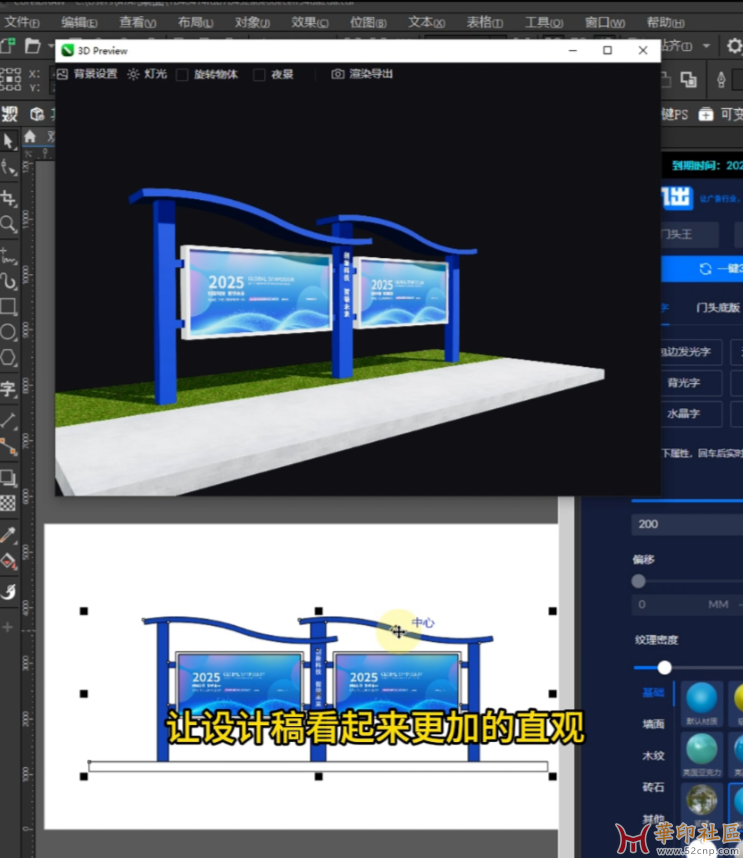Select the Connector tool
This screenshot has width=743, height=858.
pyautogui.click(x=8, y=447)
